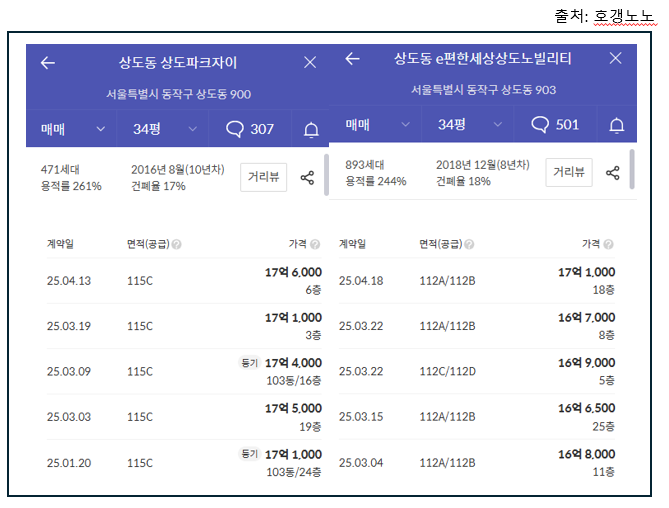
Task: Open 307 comments for 상도파크자이
Action: [250, 129]
